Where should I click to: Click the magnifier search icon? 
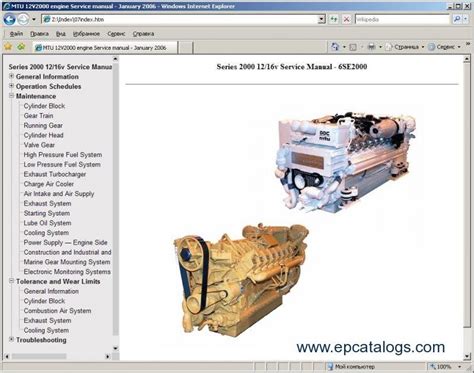[457, 19]
